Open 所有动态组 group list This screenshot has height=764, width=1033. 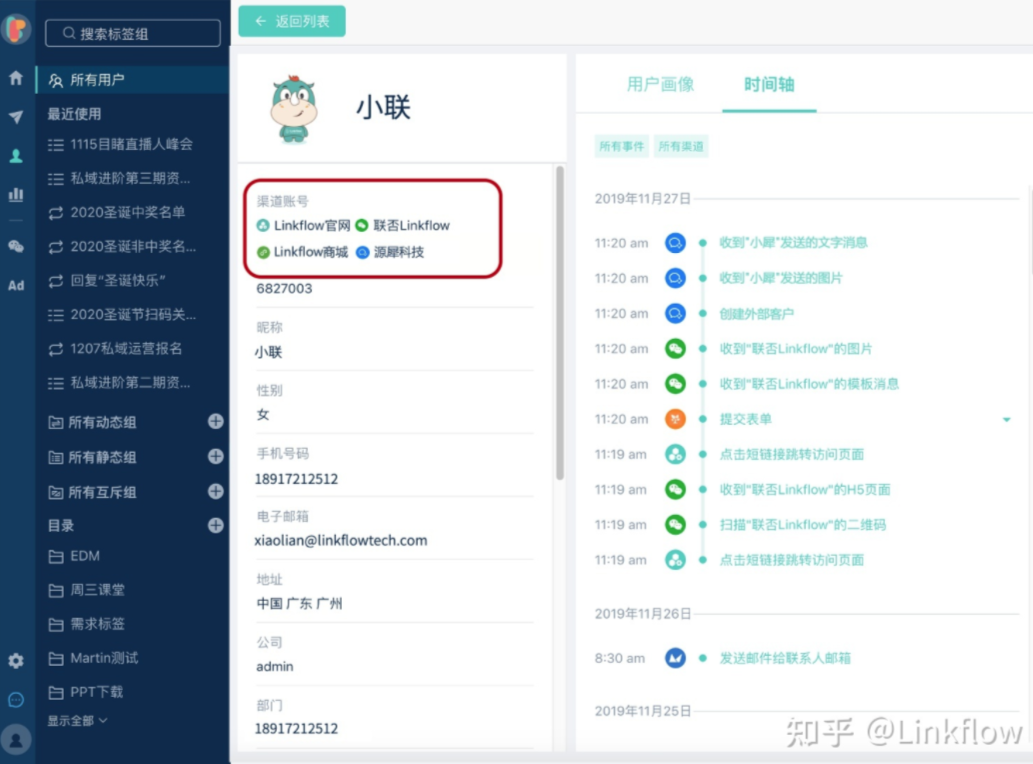(x=102, y=422)
